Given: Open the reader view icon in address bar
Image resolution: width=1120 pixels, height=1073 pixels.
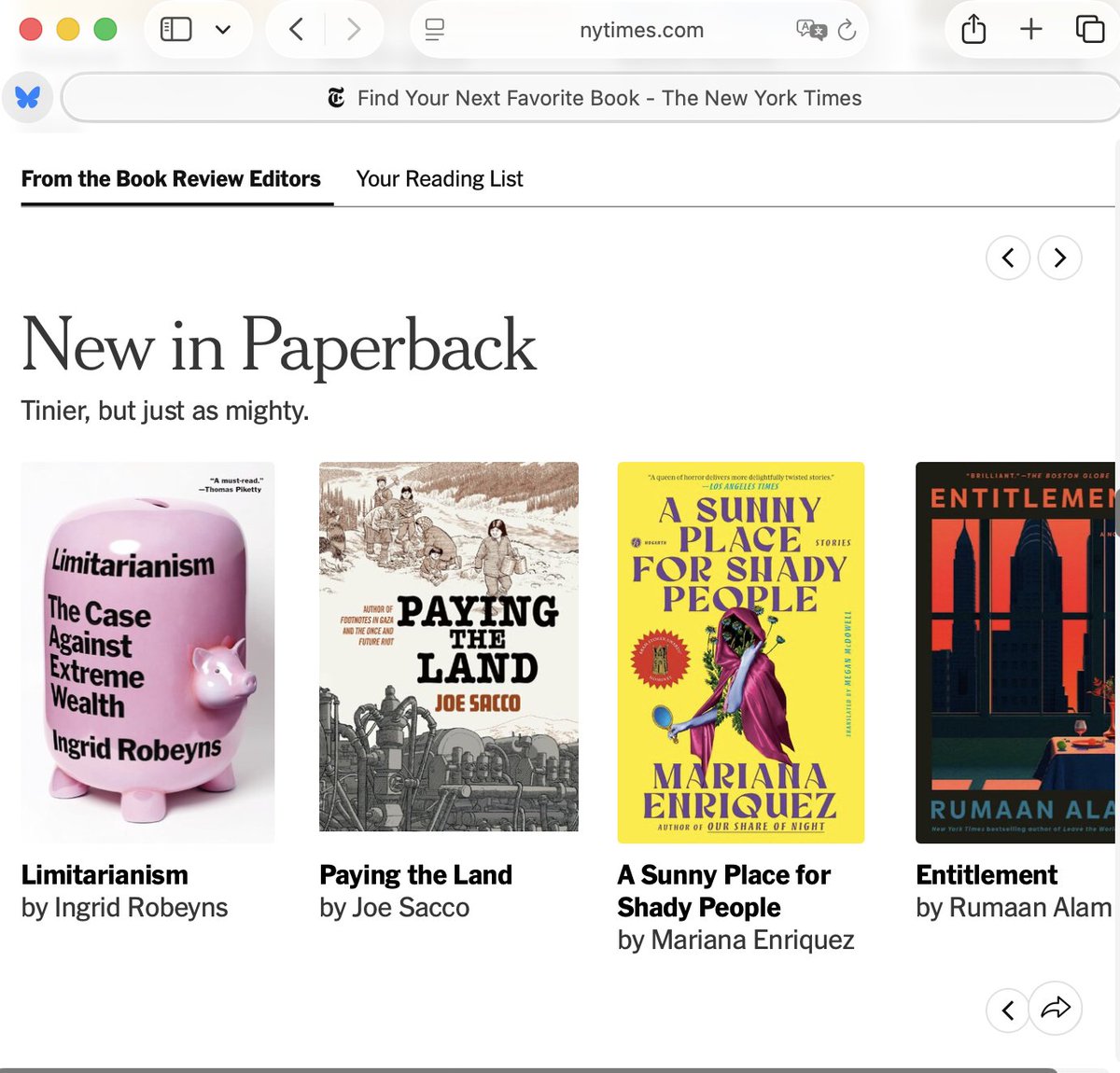Looking at the screenshot, I should point(435,30).
